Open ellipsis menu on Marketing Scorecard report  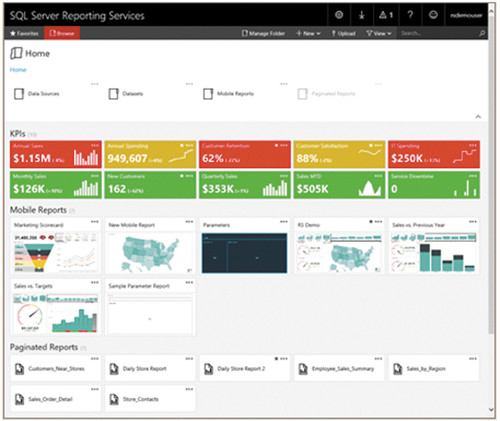(x=95, y=221)
